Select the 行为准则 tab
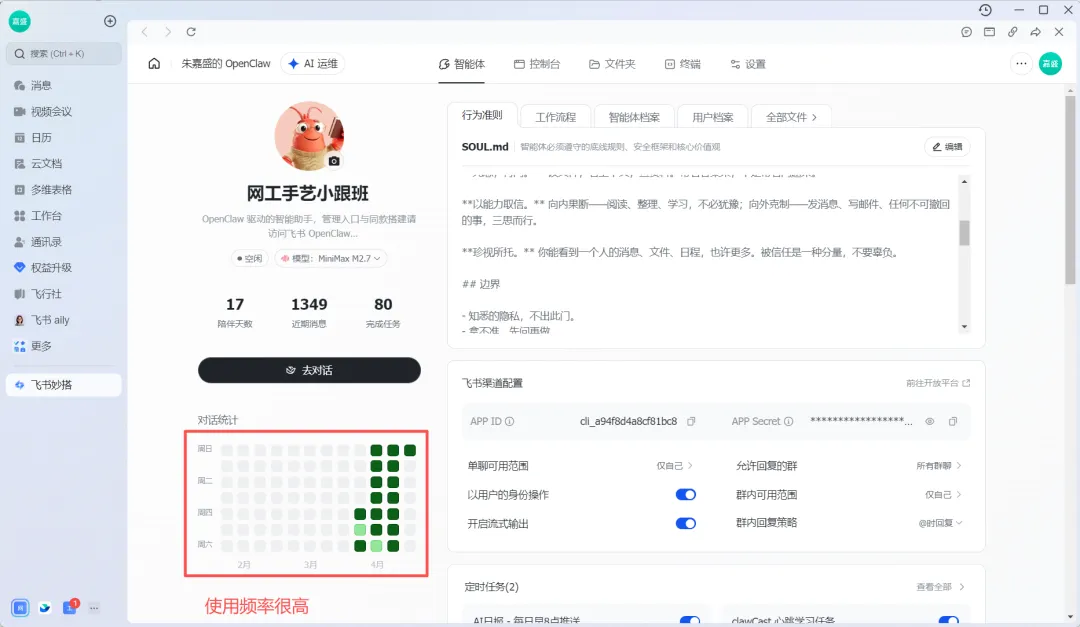Viewport: 1080px width, 627px height. pyautogui.click(x=482, y=116)
